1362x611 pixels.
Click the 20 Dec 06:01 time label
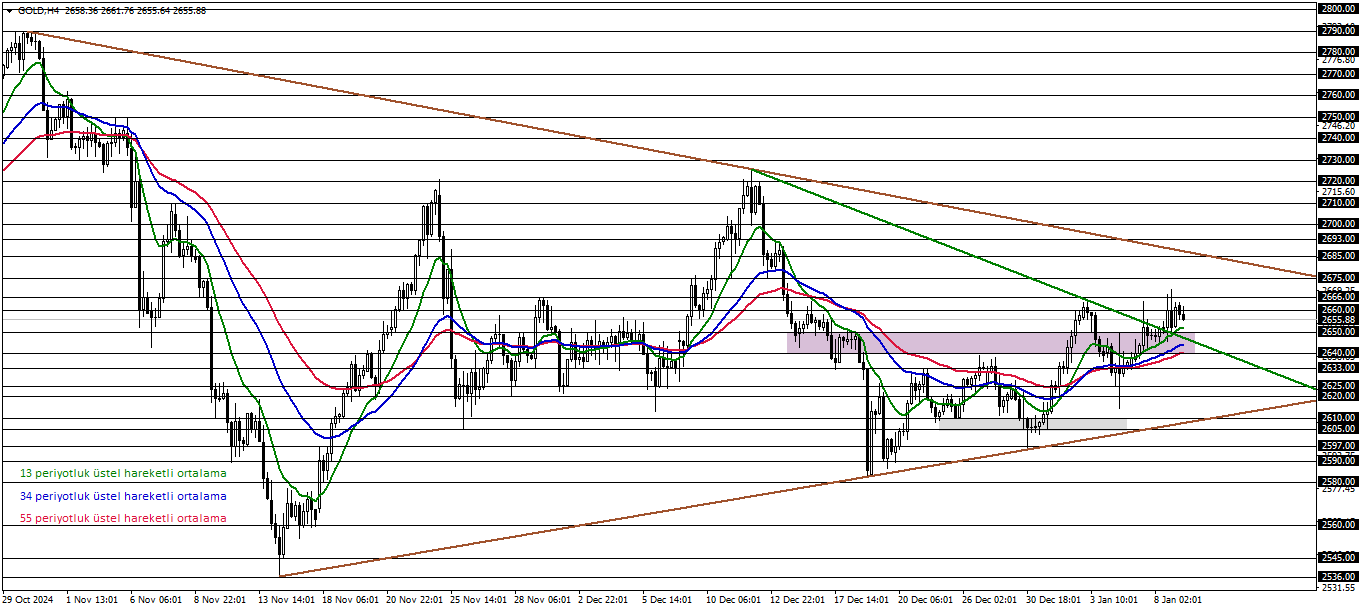click(x=926, y=600)
